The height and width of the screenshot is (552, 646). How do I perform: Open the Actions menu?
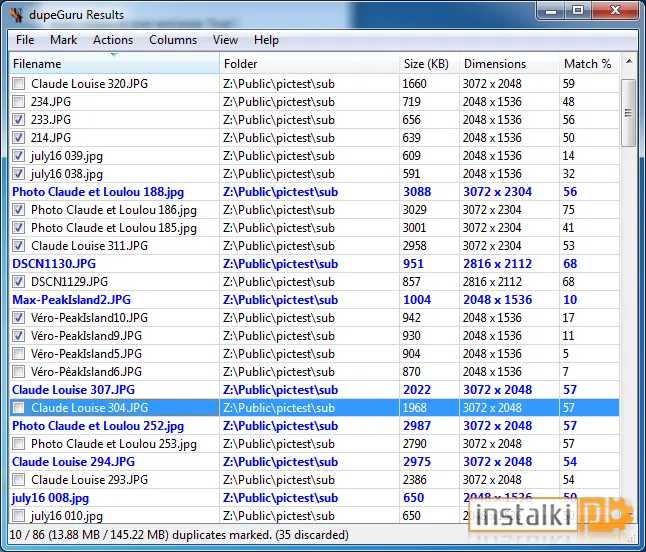pos(113,40)
